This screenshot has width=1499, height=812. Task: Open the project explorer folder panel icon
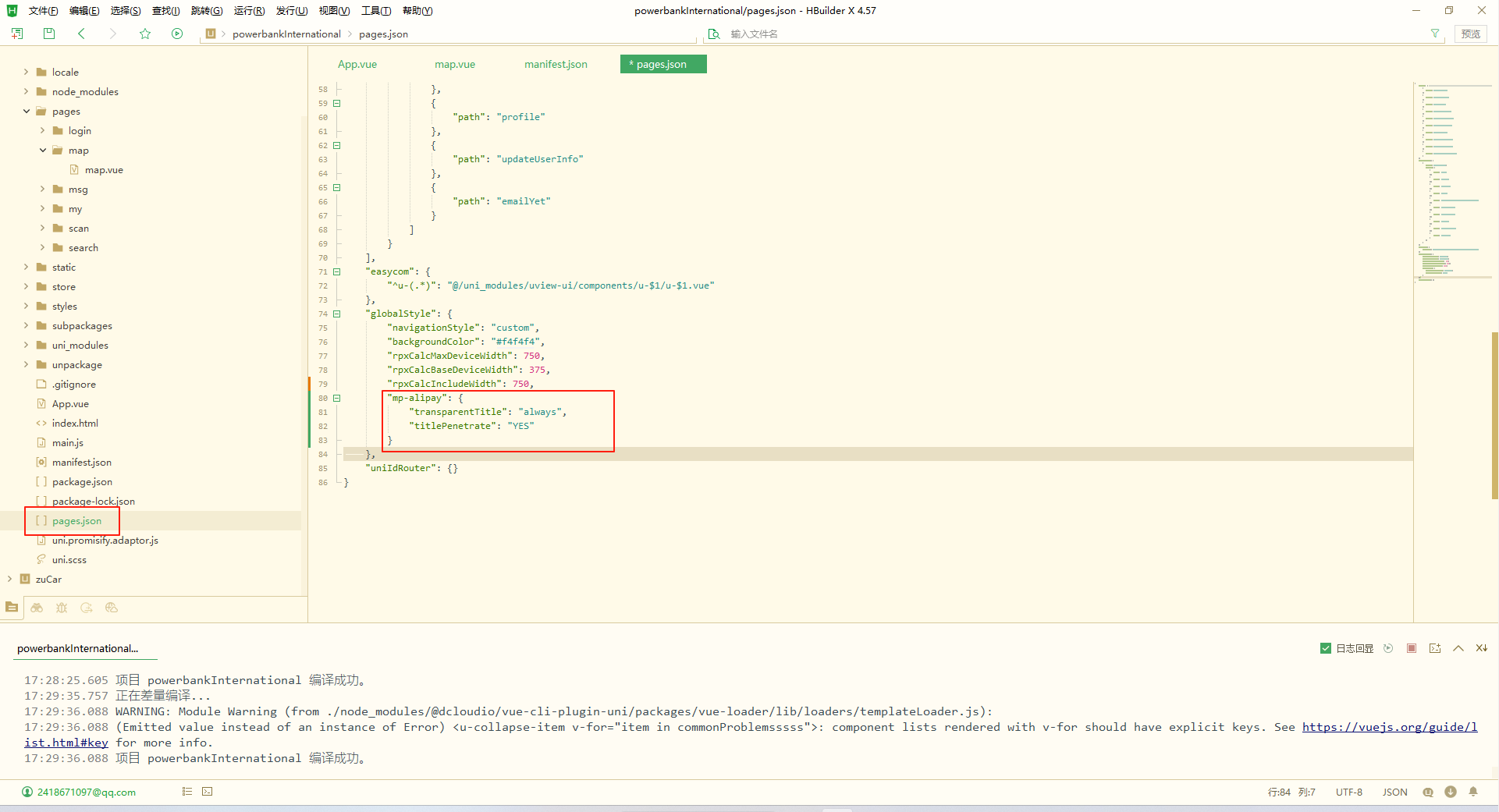(x=12, y=608)
